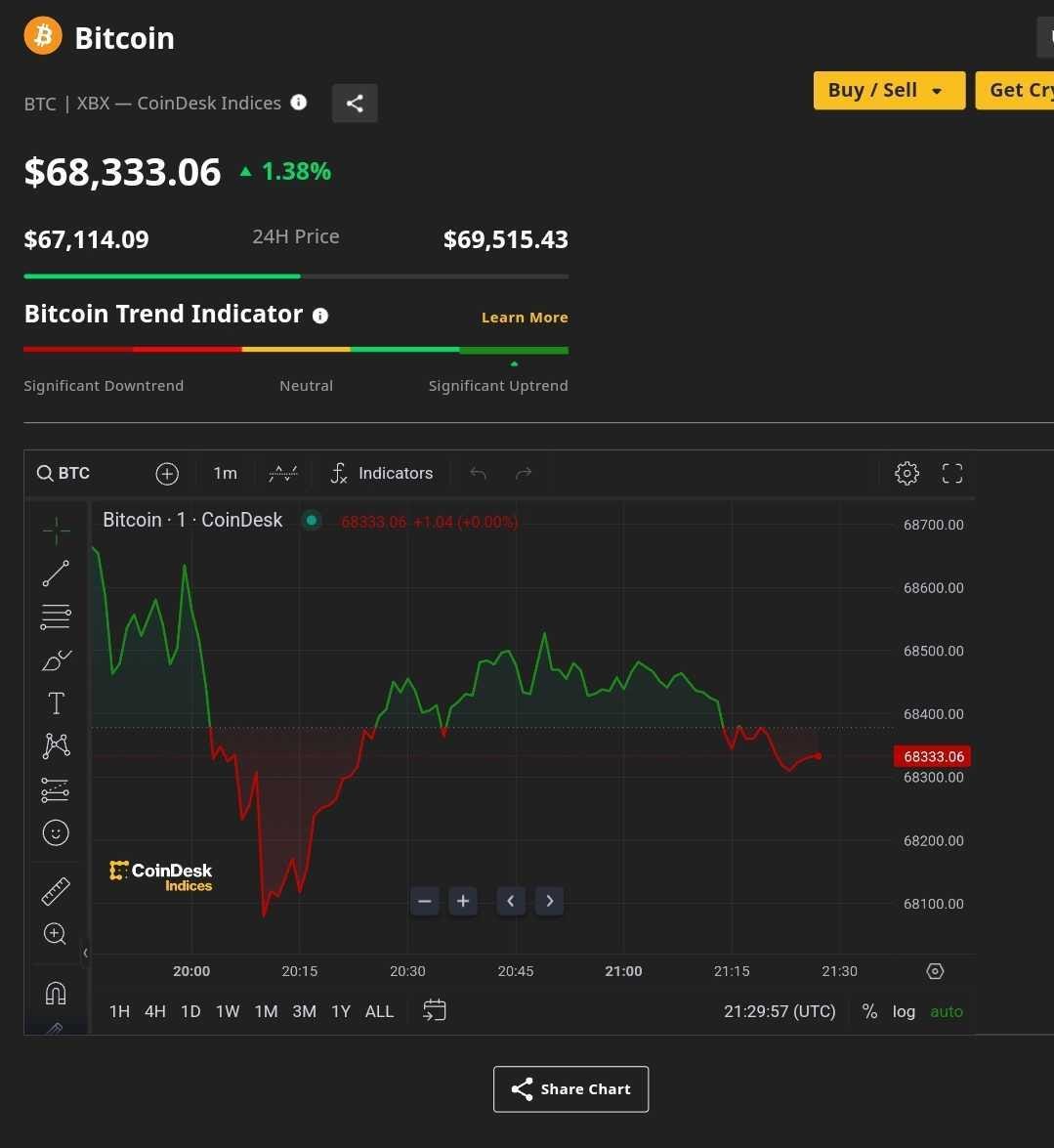Select the XABCD pattern tool
The width and height of the screenshot is (1054, 1148).
click(57, 746)
